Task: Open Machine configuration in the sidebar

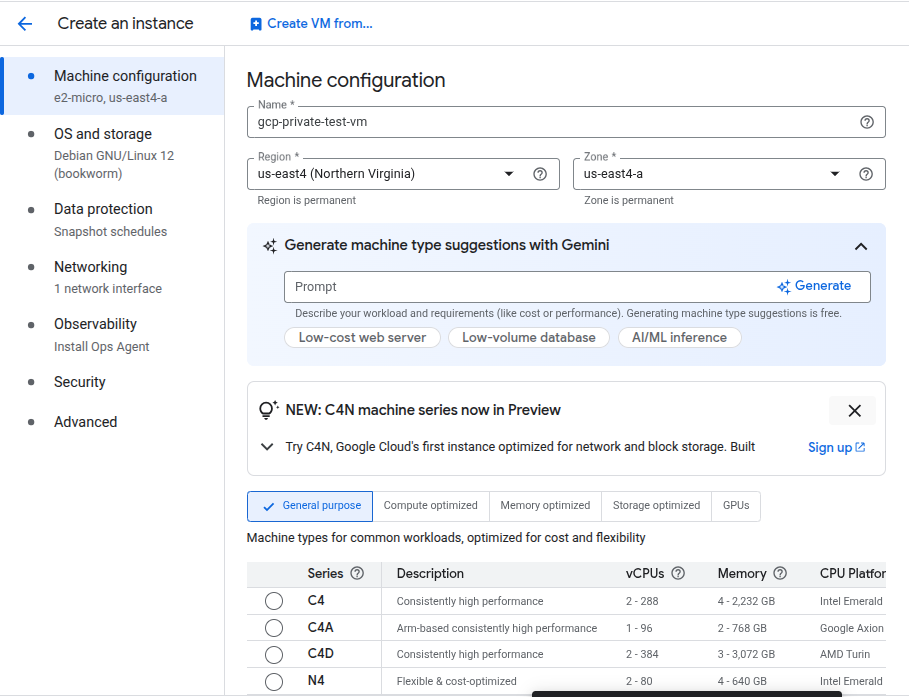Action: click(114, 86)
